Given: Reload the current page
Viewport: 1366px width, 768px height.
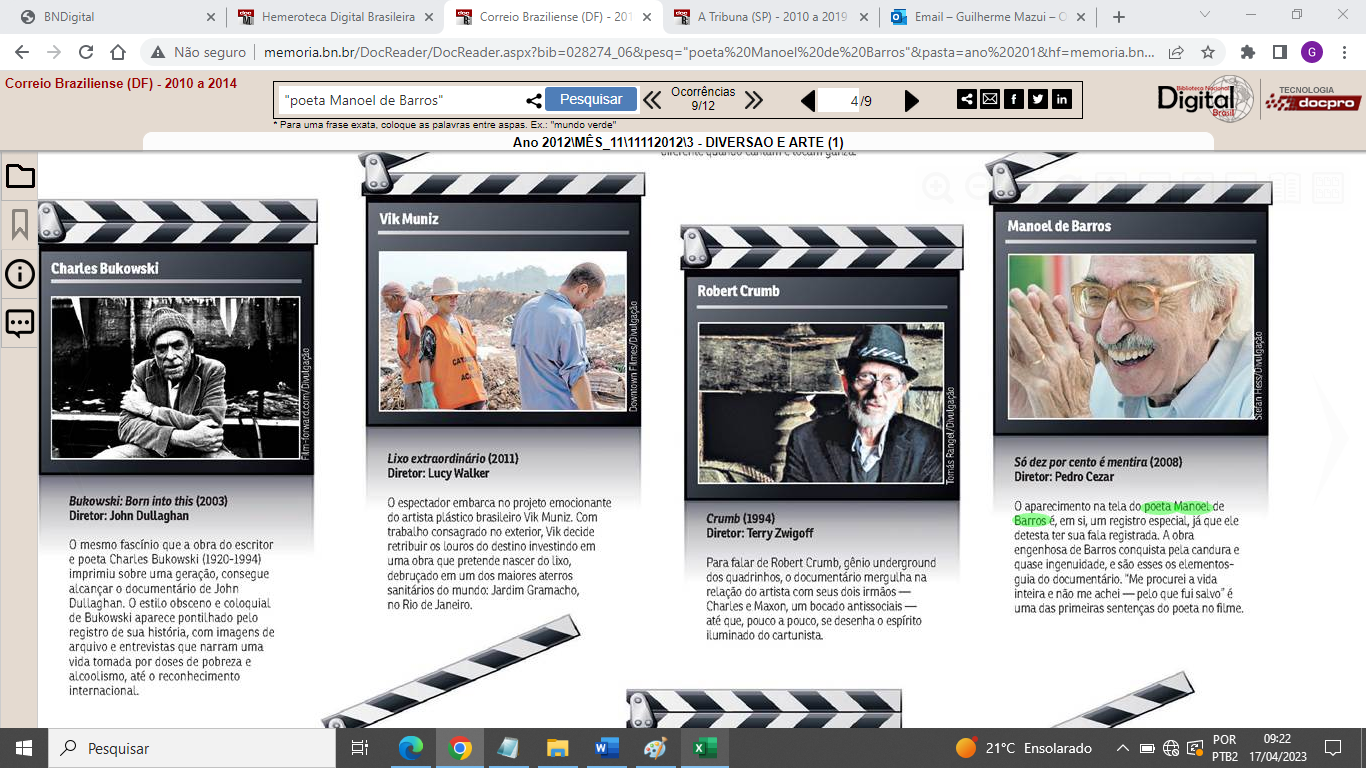Looking at the screenshot, I should click(86, 53).
